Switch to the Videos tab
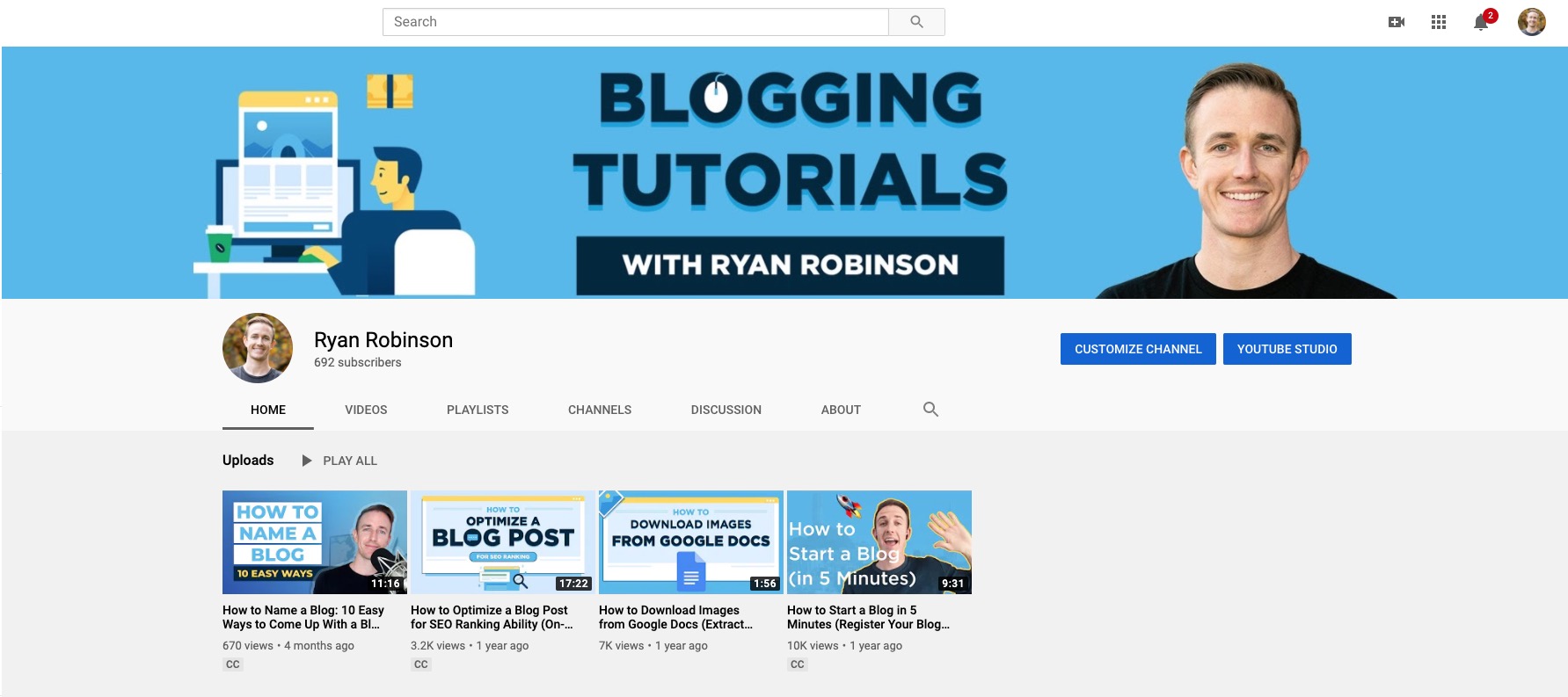Image resolution: width=1568 pixels, height=697 pixels. [x=366, y=410]
